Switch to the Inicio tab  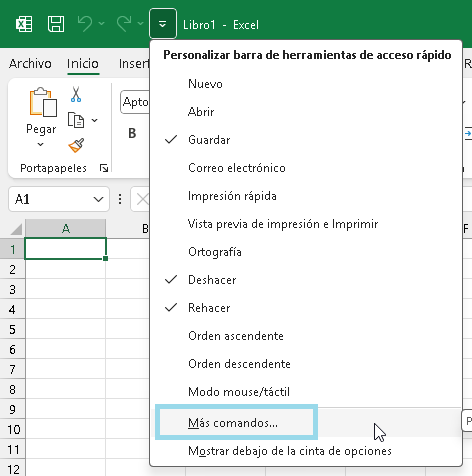tap(83, 63)
